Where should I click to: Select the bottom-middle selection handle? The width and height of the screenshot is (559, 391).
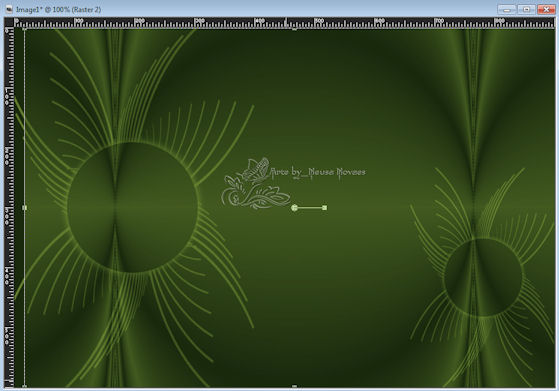[294, 386]
